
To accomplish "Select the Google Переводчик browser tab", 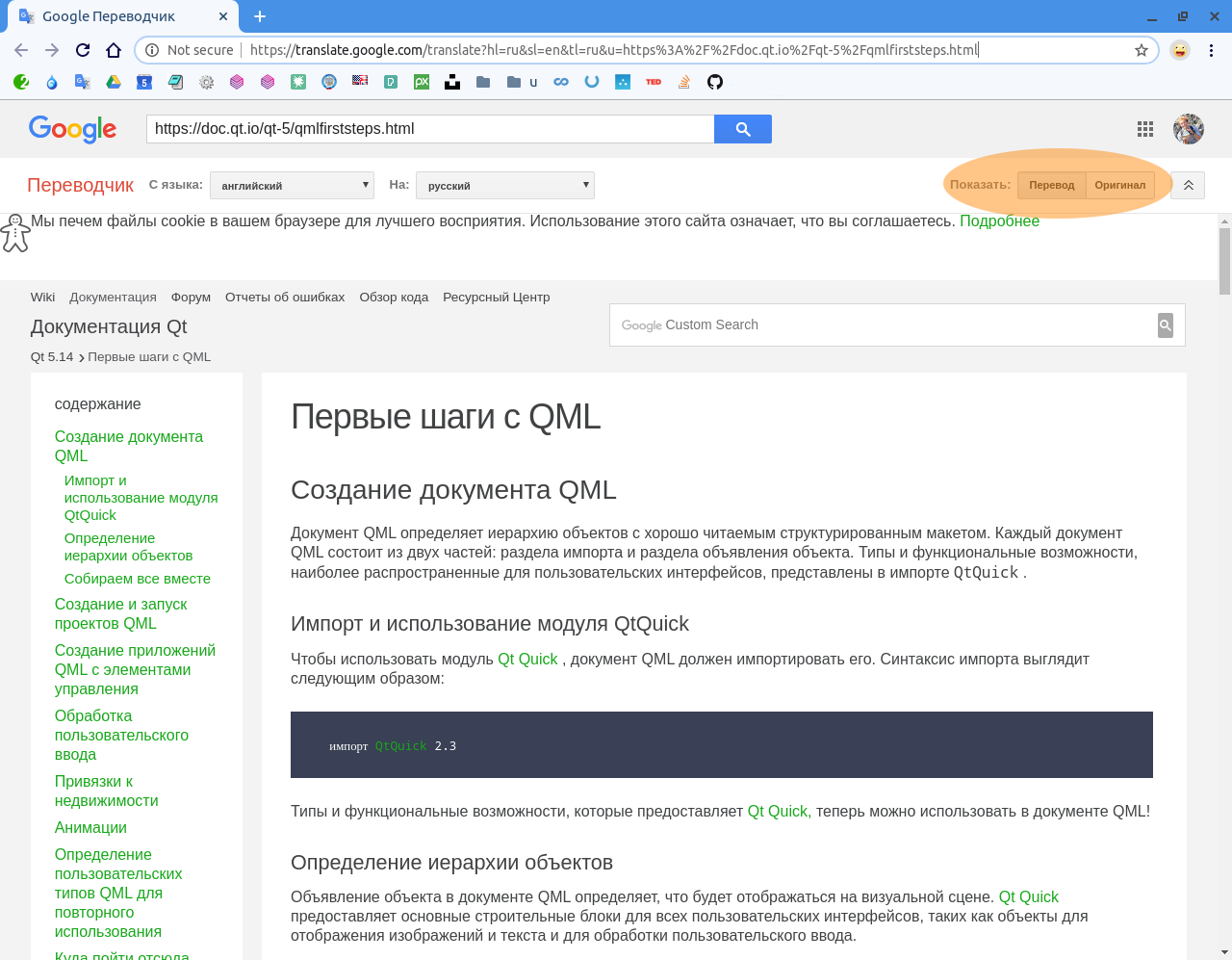I will coord(122,16).
